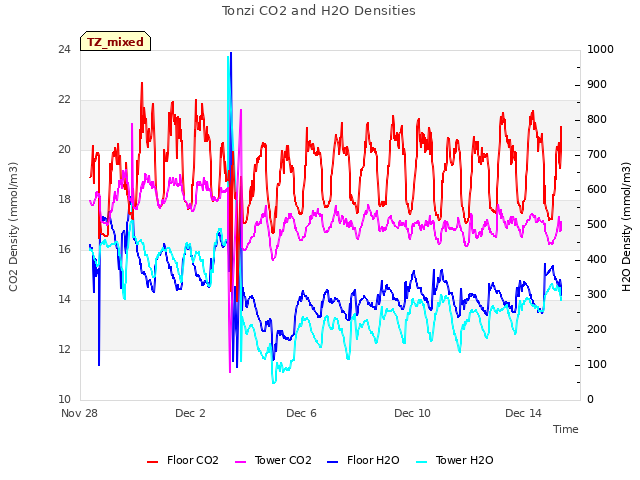Viewport: 640px width, 480px height.
Task: Click the cyan Tower H2O legend swatch
Action: click(422, 462)
